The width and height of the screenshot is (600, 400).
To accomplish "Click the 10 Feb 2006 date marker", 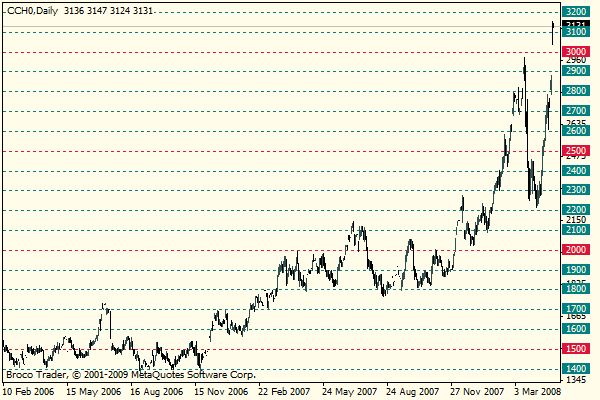I will pos(29,392).
